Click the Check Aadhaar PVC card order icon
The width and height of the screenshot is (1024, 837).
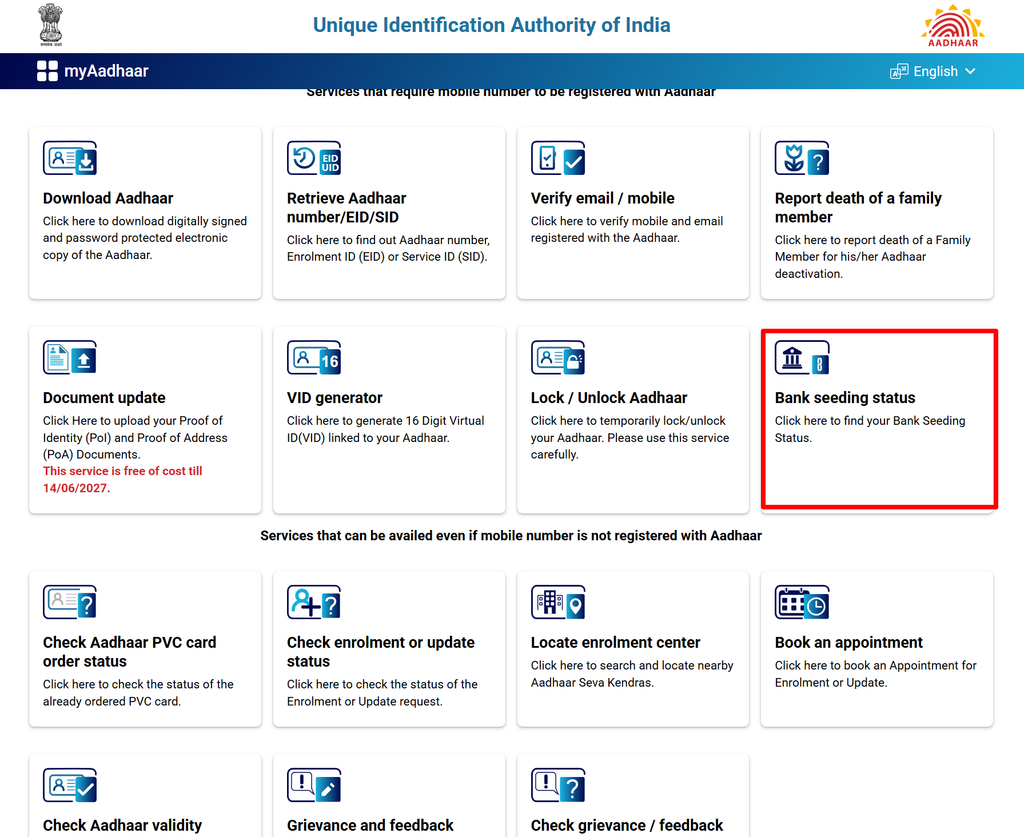pos(70,602)
